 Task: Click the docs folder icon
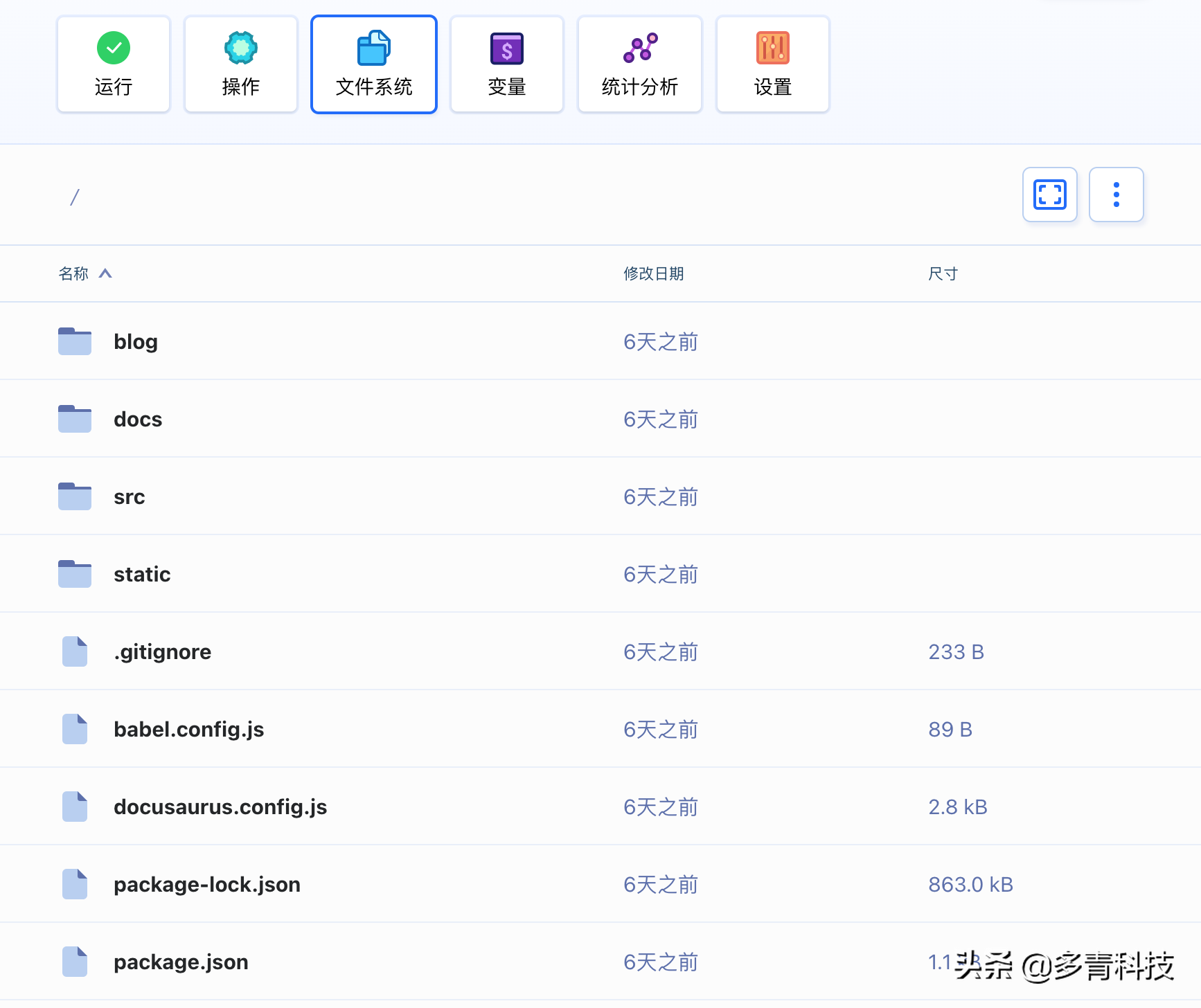coord(75,419)
